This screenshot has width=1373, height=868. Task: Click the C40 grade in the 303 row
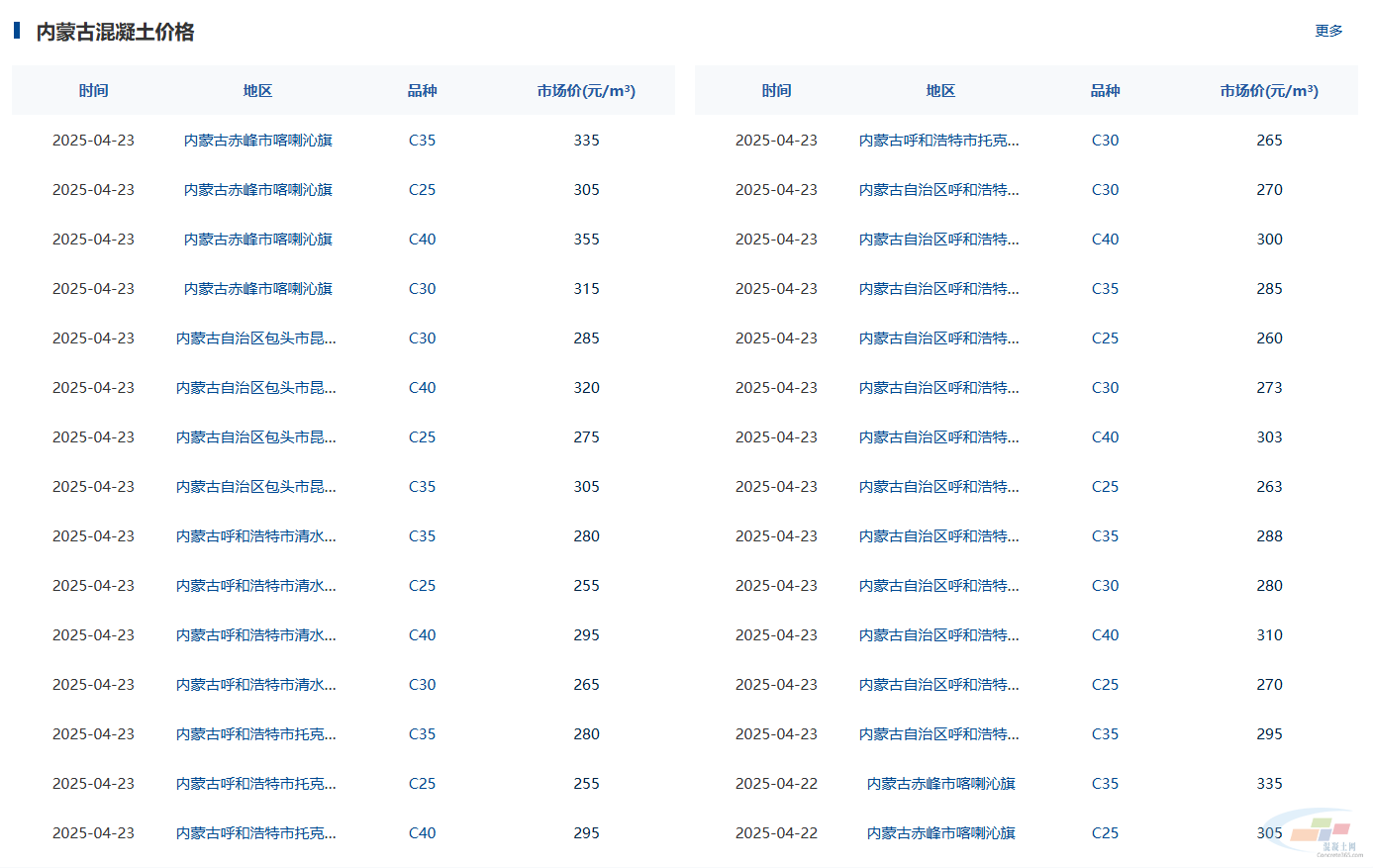[1105, 437]
